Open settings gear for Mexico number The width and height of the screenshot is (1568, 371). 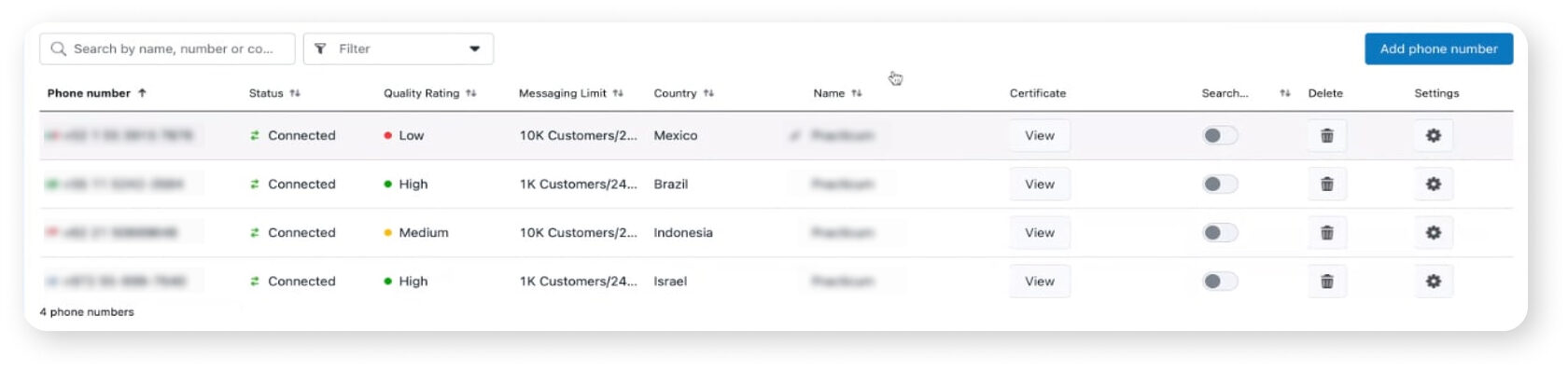(x=1434, y=135)
